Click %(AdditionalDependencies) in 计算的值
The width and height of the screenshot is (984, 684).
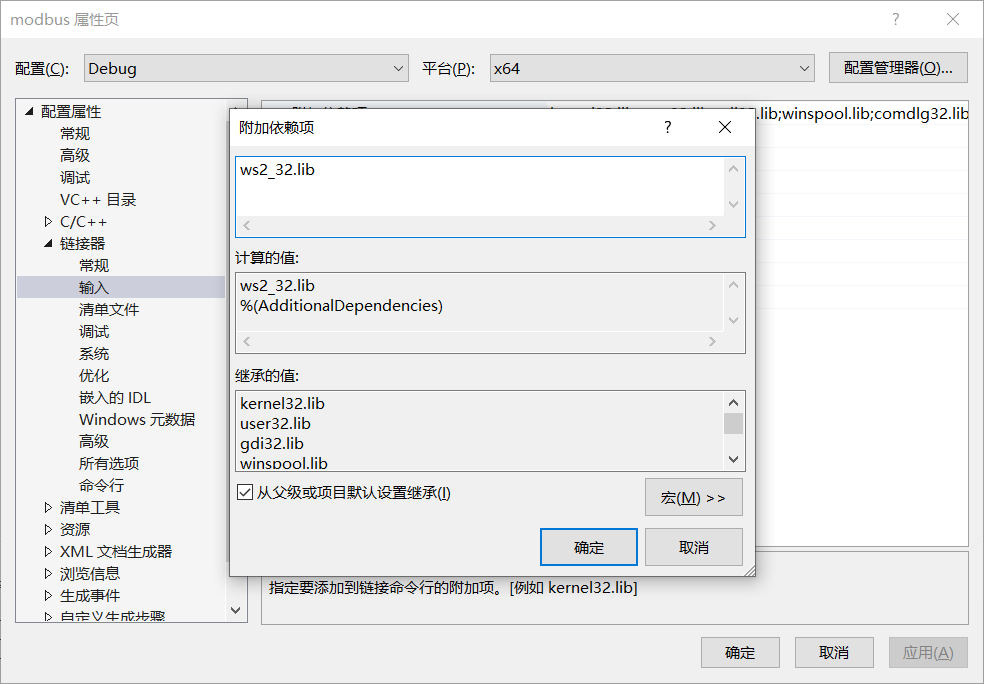tap(341, 306)
